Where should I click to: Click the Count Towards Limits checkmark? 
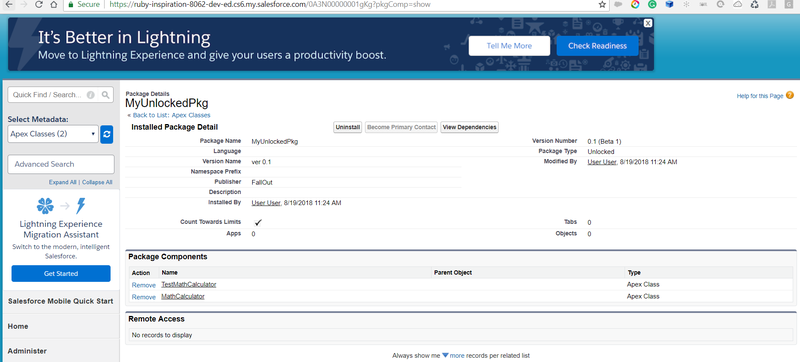258,223
